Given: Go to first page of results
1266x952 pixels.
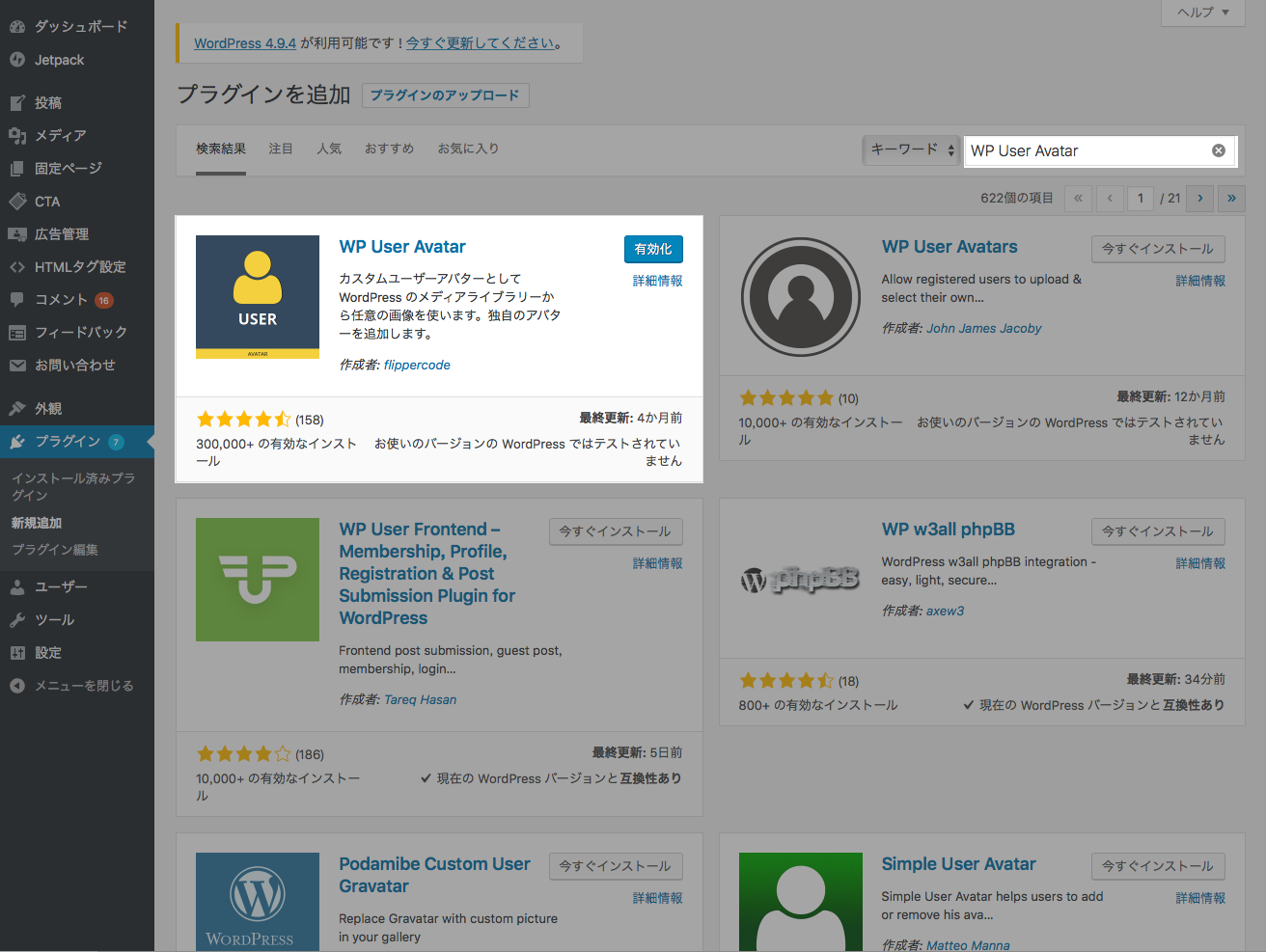Looking at the screenshot, I should click(x=1078, y=198).
